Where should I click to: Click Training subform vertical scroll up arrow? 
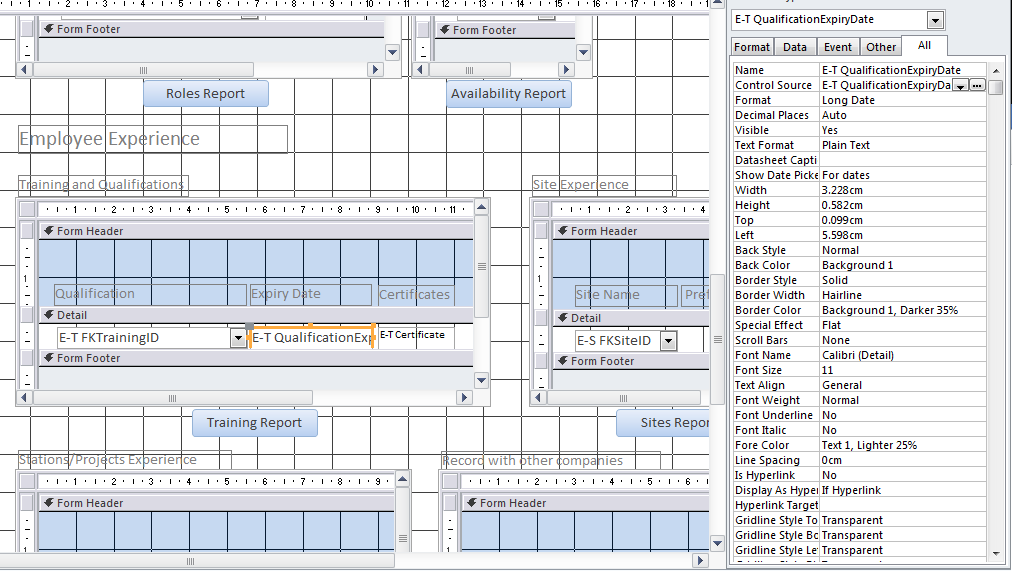[481, 207]
